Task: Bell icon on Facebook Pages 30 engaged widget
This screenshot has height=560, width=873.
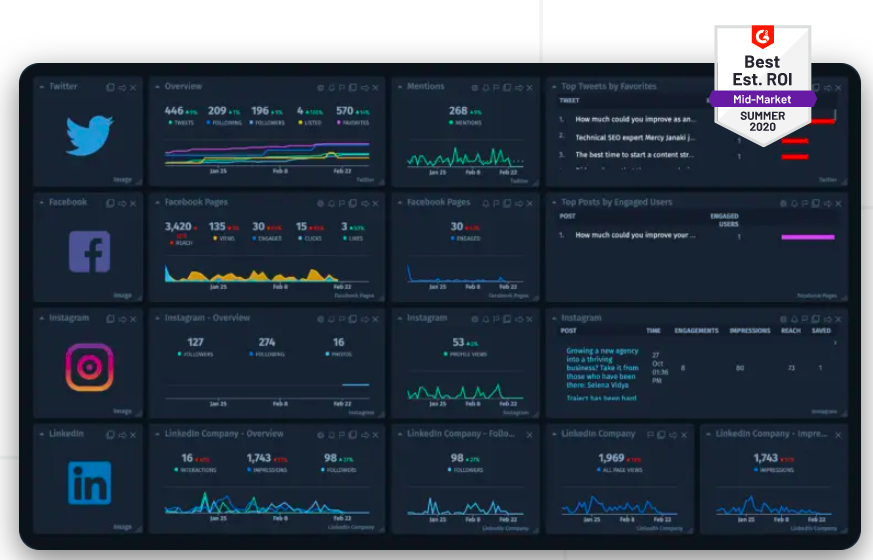Action: pos(485,203)
